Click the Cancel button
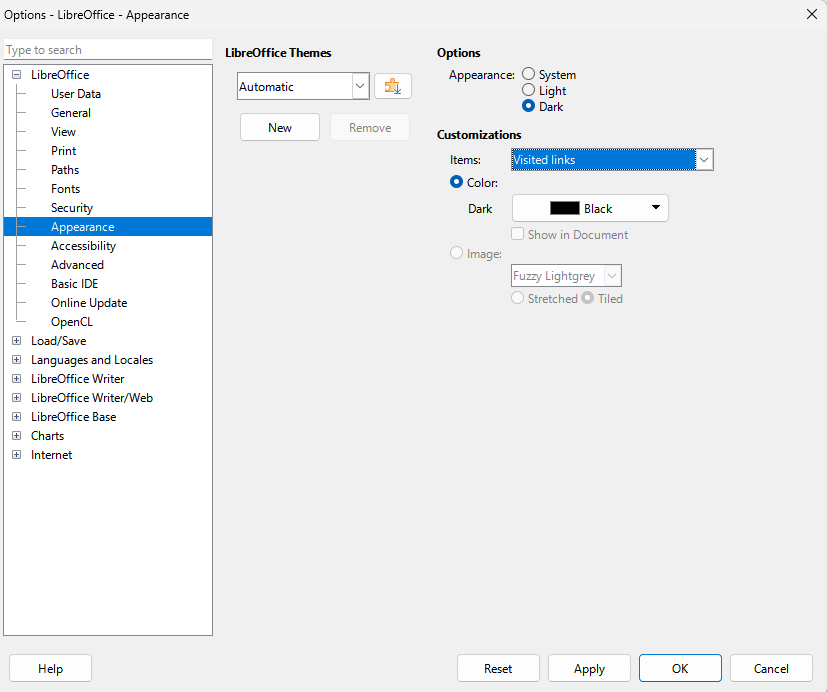The image size is (827, 692). coord(771,668)
